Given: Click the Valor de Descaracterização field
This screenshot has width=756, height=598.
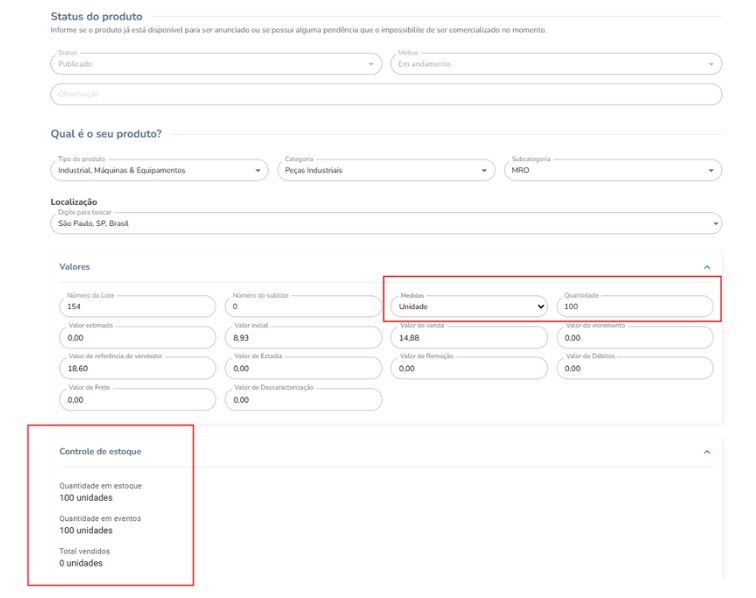Looking at the screenshot, I should 303,399.
